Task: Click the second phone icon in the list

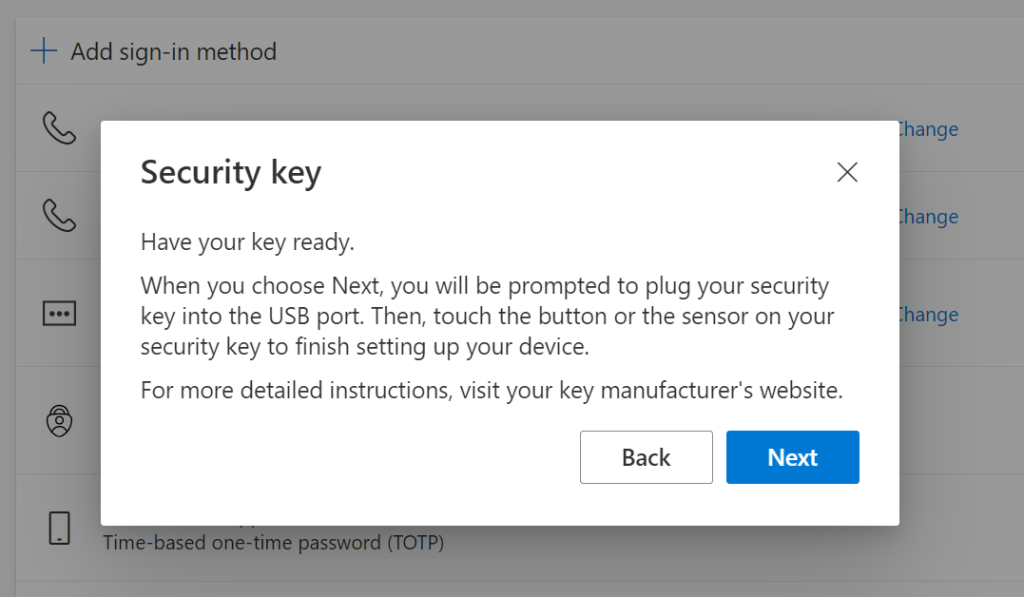Action: coord(59,215)
